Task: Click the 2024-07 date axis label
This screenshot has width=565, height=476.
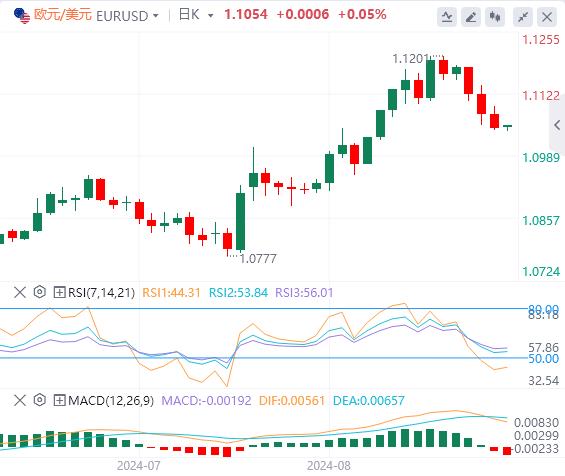Action: 138,466
